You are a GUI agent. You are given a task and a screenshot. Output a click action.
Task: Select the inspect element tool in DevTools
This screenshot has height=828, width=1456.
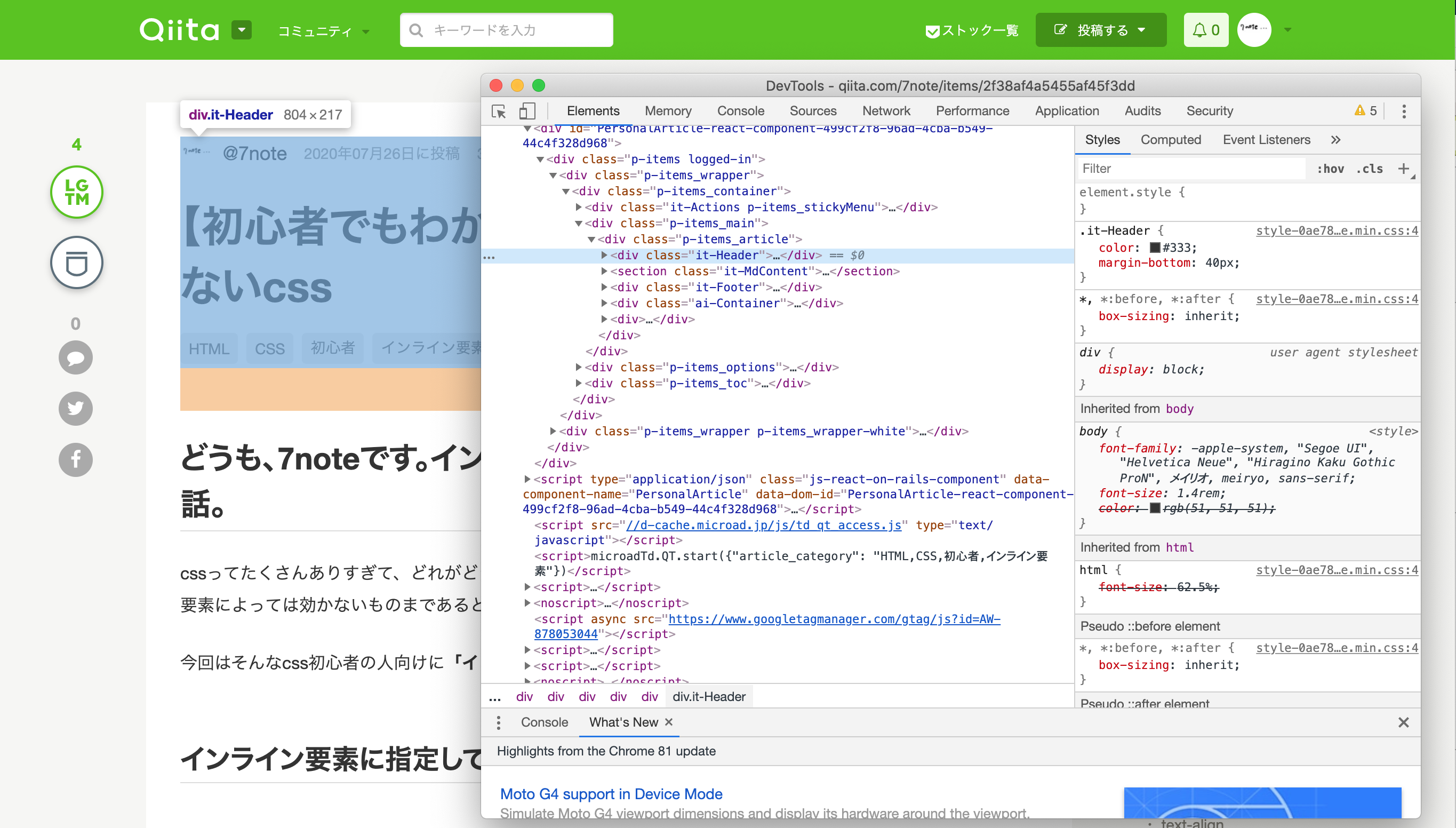pyautogui.click(x=499, y=112)
